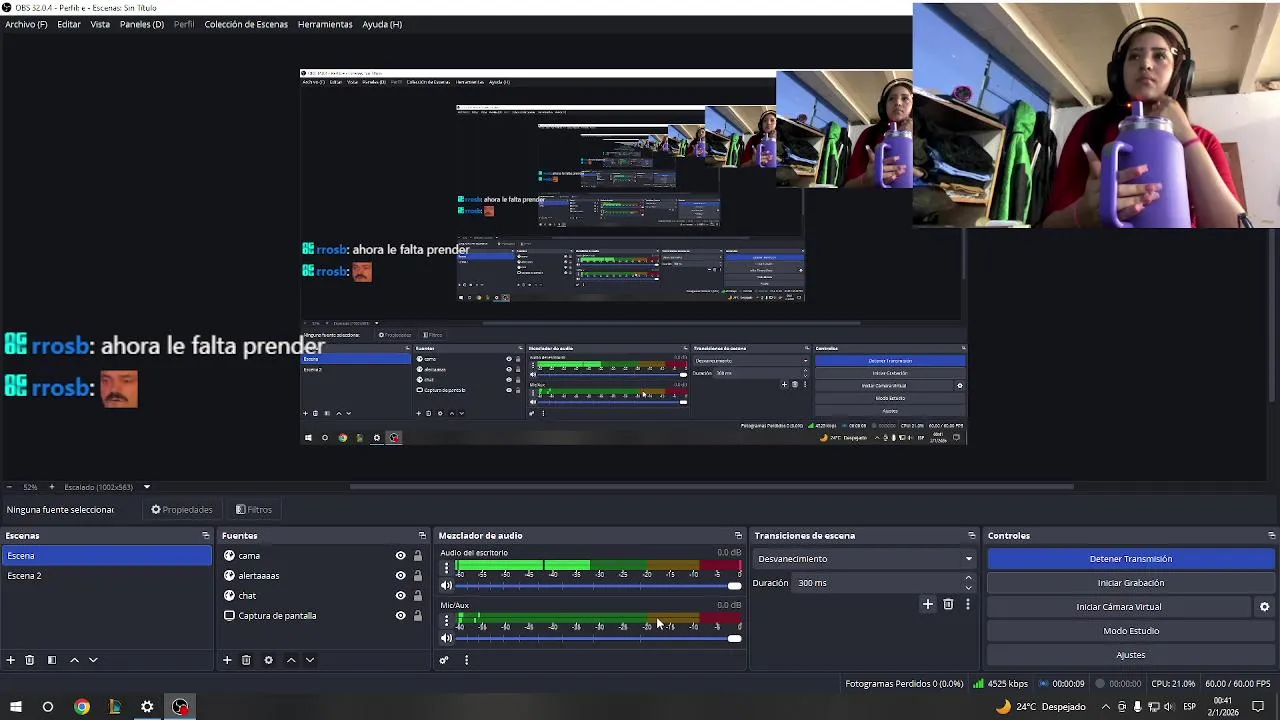
Task: Open the Herramientas menu
Action: pos(325,24)
